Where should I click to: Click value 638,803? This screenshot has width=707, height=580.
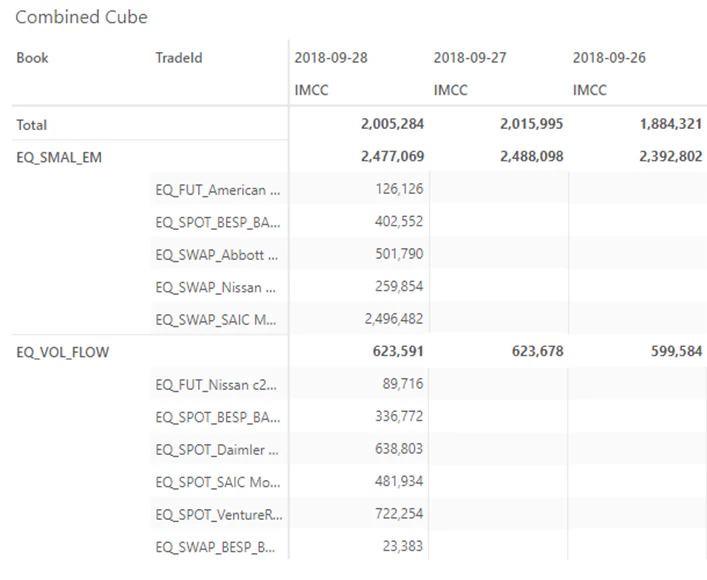click(x=399, y=448)
